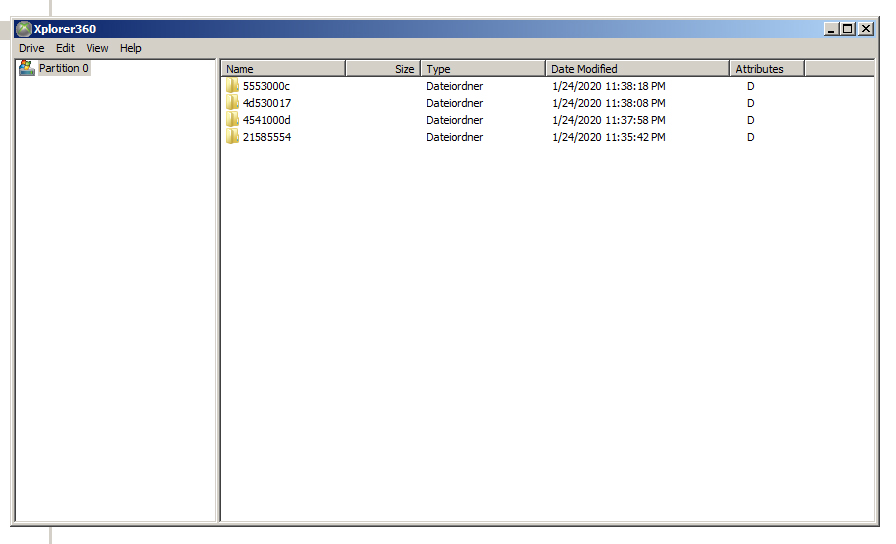Select the folder name 4541000d
This screenshot has height=544, width=896.
(x=267, y=121)
